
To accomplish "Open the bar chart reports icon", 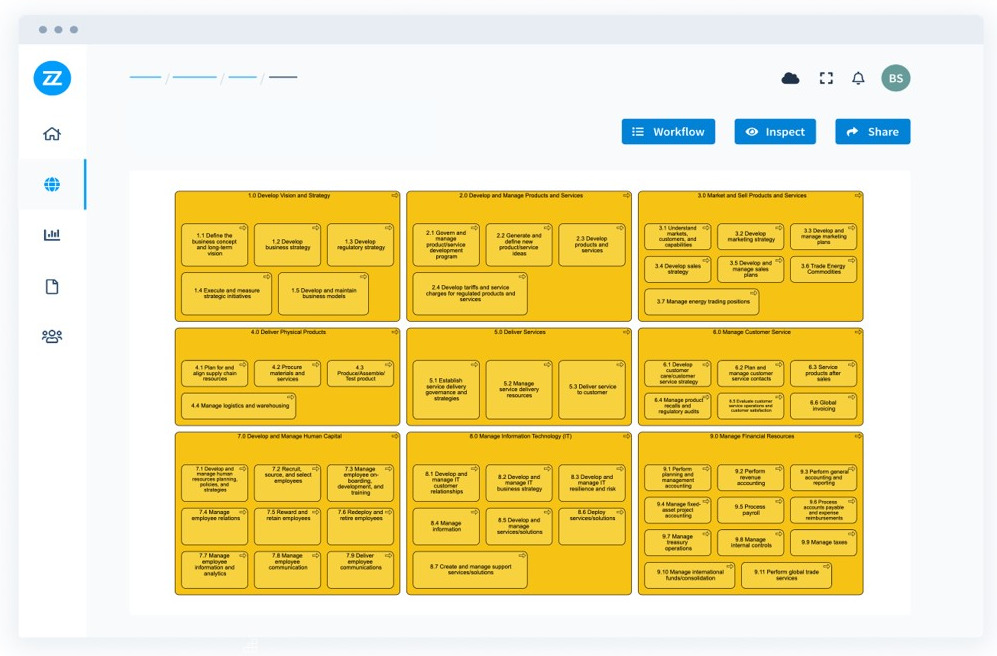I will pos(52,235).
